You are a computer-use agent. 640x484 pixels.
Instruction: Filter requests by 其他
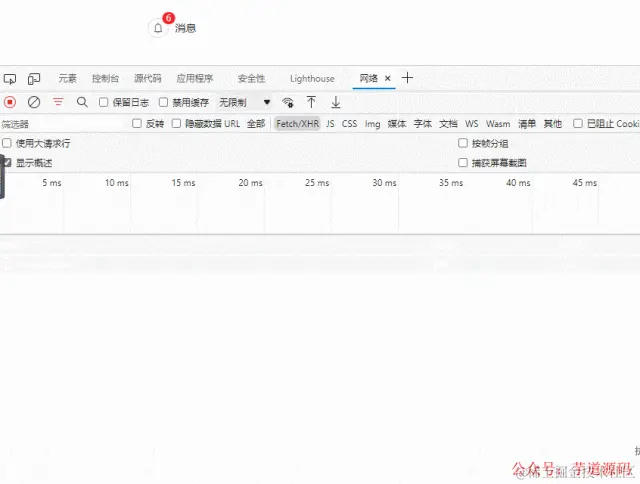(x=553, y=124)
